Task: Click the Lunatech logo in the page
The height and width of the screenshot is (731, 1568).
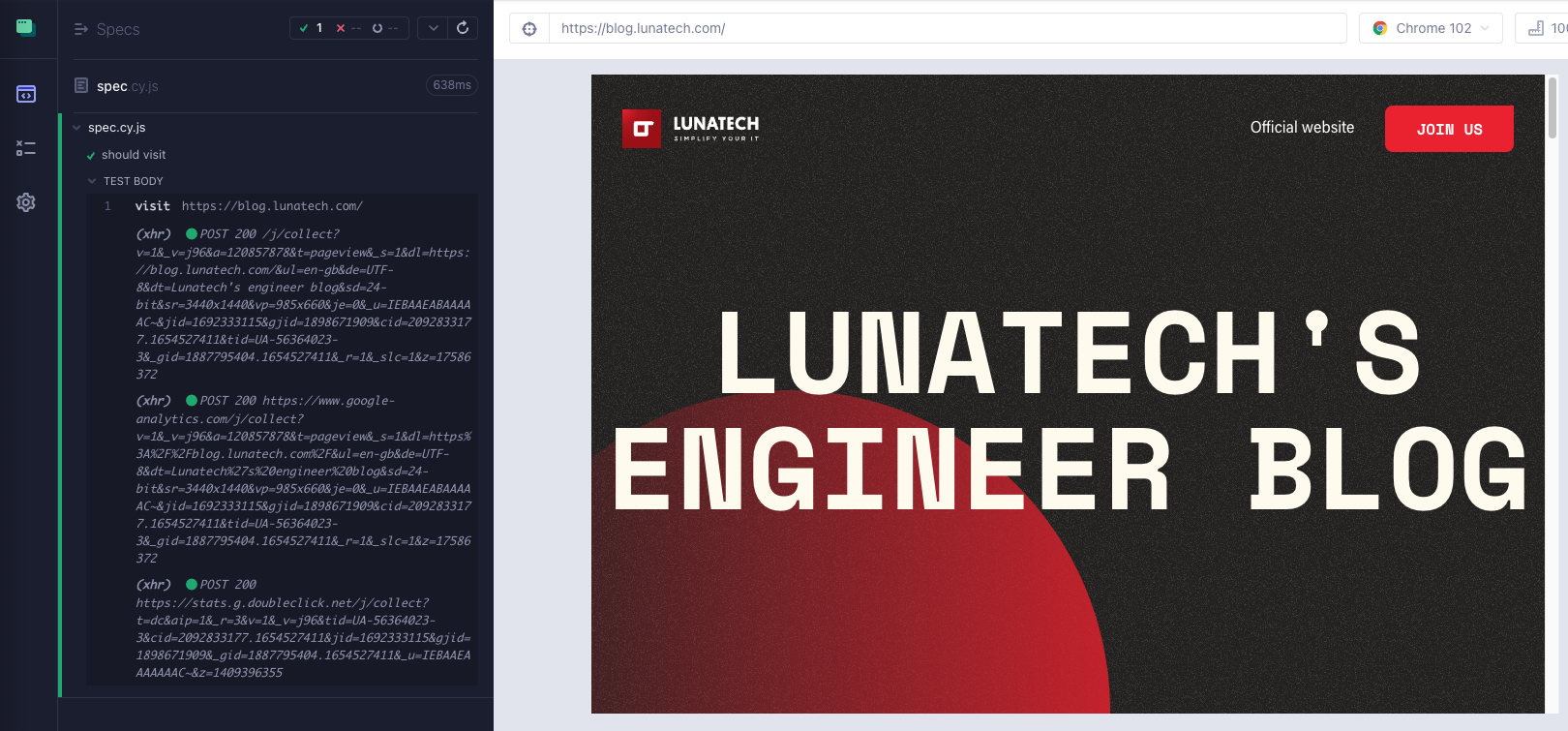Action: 691,128
